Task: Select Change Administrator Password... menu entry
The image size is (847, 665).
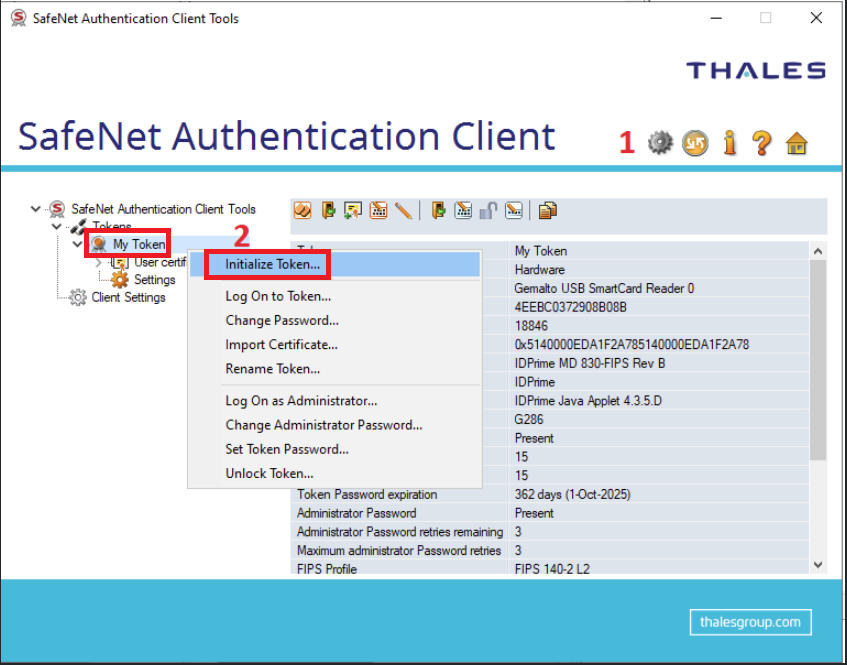Action: point(335,425)
